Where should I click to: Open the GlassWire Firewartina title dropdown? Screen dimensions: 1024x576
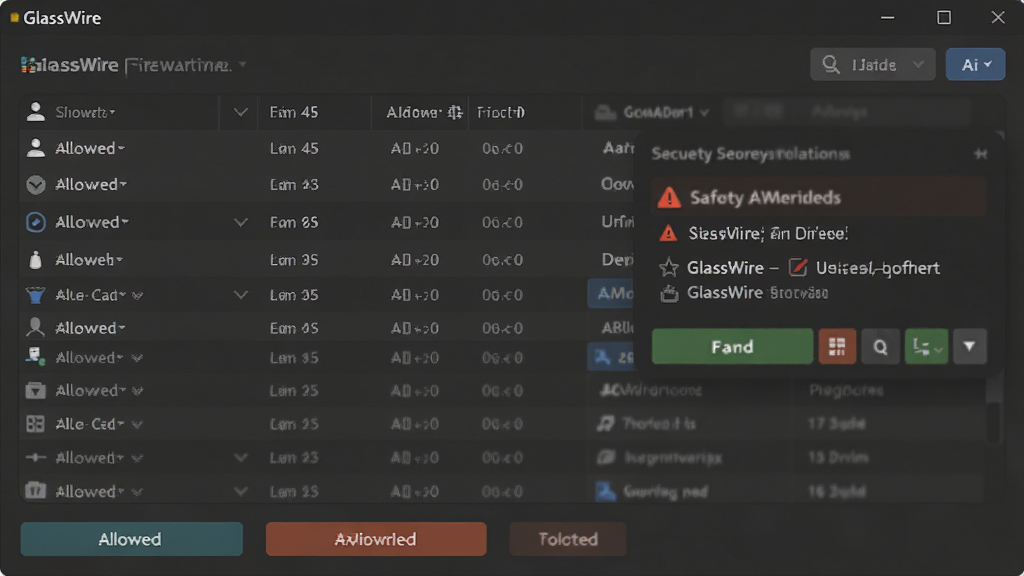tap(242, 64)
